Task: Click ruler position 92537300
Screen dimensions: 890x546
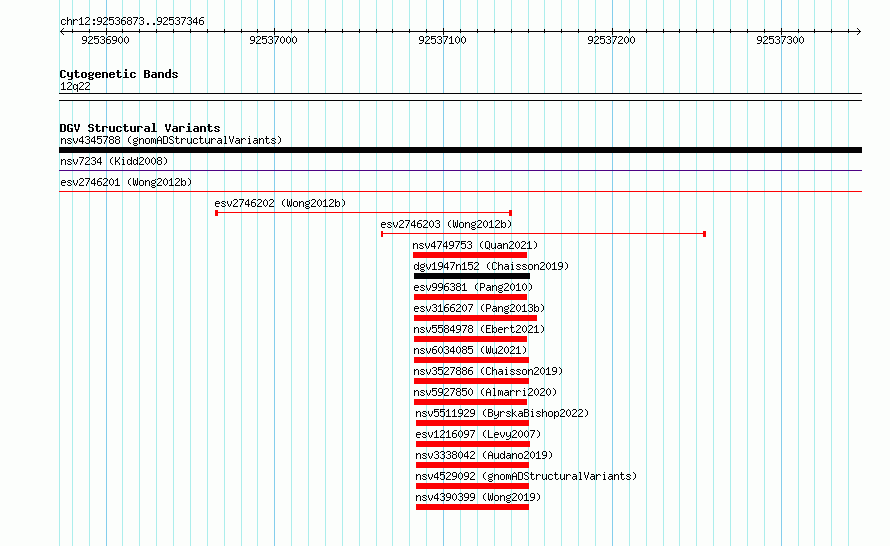Action: 780,40
